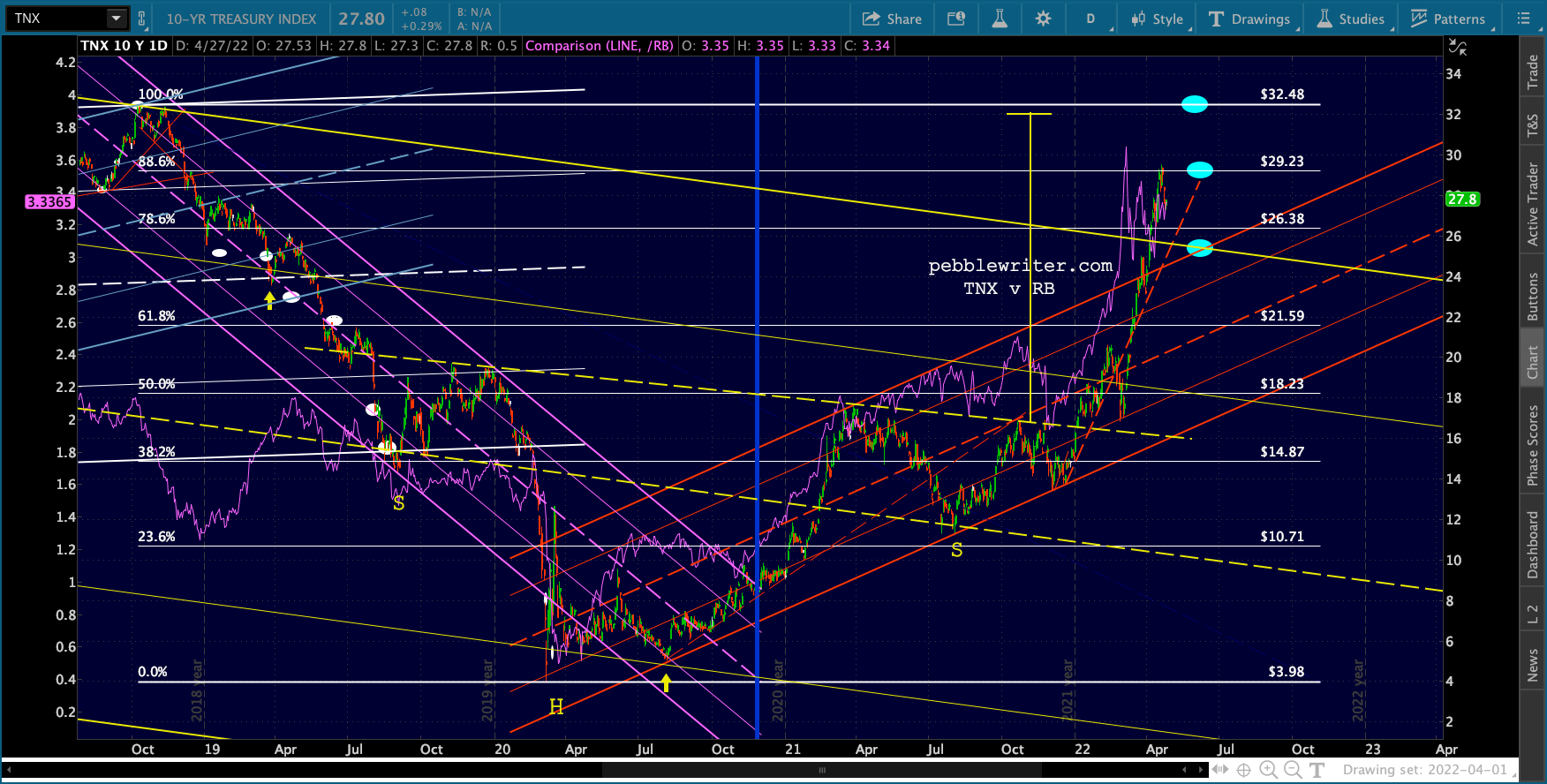Open the L2 sidebar tab
Screen dimensions: 1547x784
1533,614
